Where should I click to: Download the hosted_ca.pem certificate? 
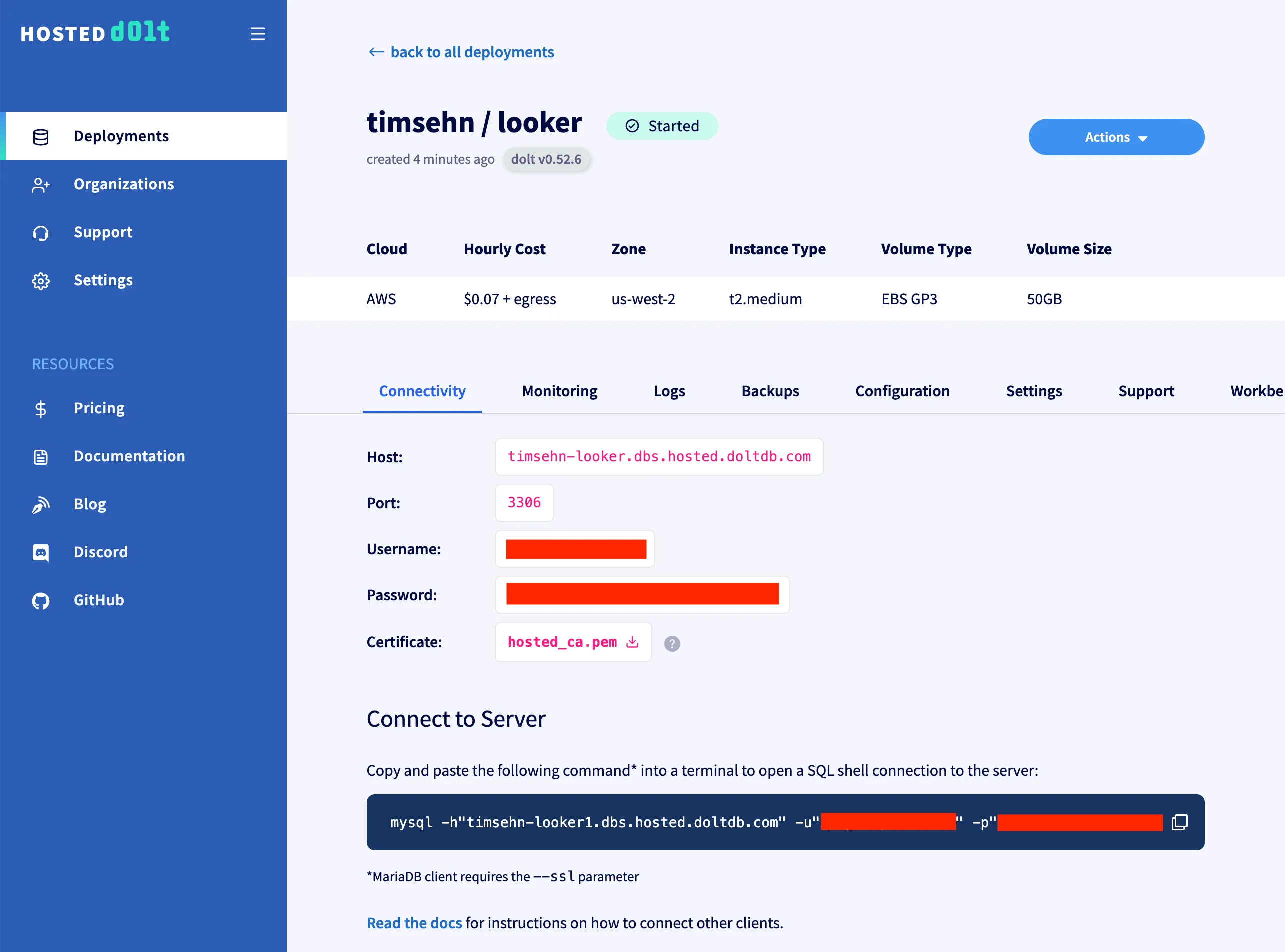tap(631, 642)
